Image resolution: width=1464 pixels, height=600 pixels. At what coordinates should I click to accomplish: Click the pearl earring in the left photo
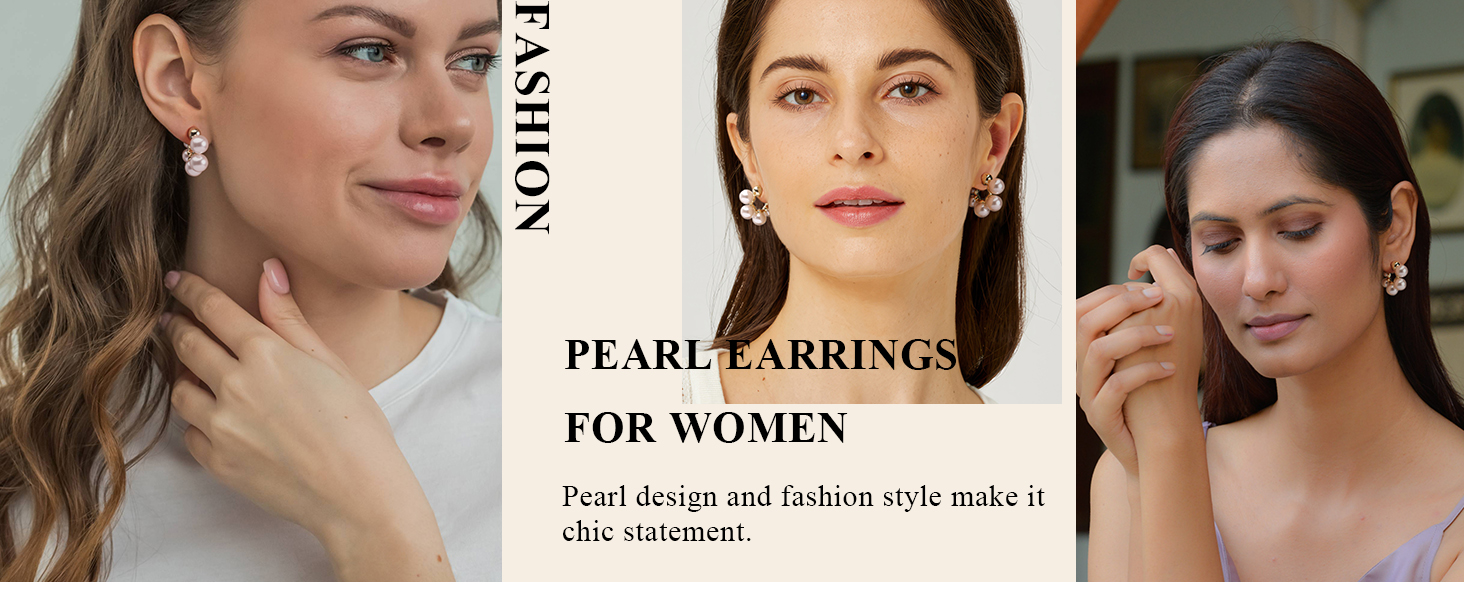(x=195, y=152)
